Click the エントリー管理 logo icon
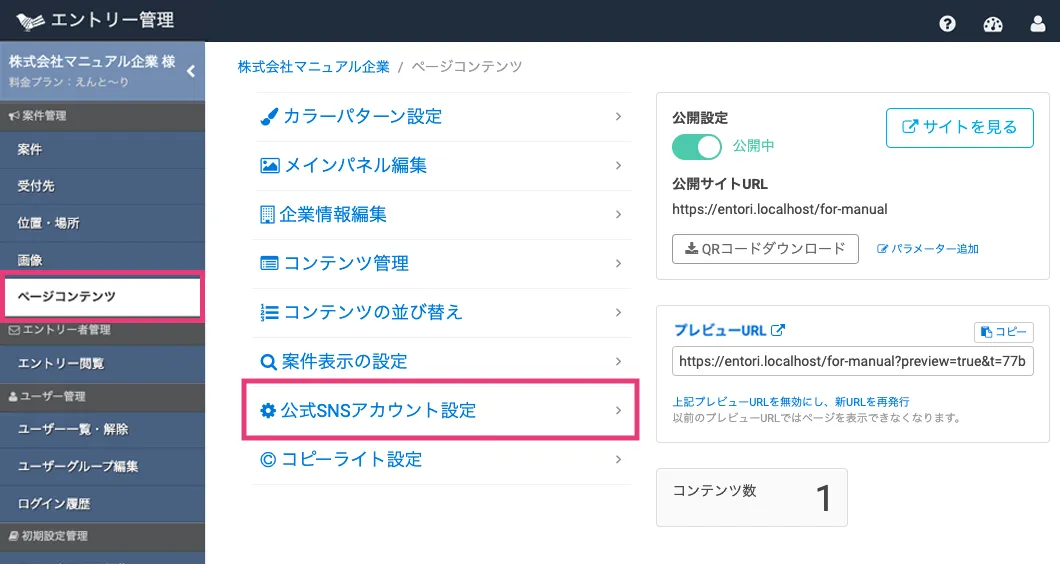1060x564 pixels. coord(30,21)
